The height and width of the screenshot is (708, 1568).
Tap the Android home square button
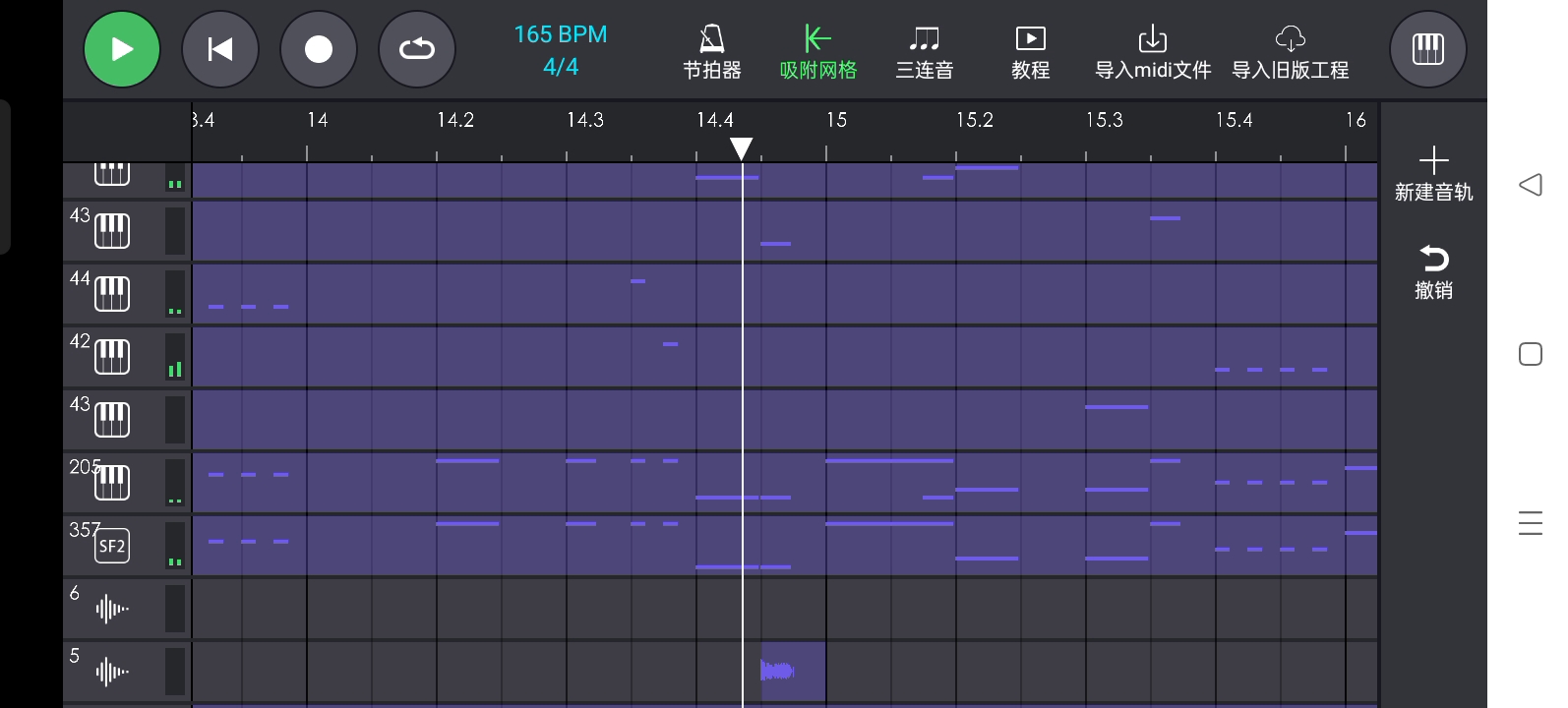tap(1531, 354)
